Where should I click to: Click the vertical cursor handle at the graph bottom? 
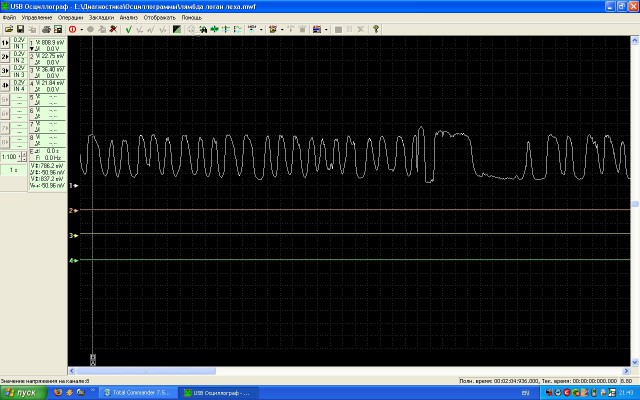pyautogui.click(x=93, y=360)
